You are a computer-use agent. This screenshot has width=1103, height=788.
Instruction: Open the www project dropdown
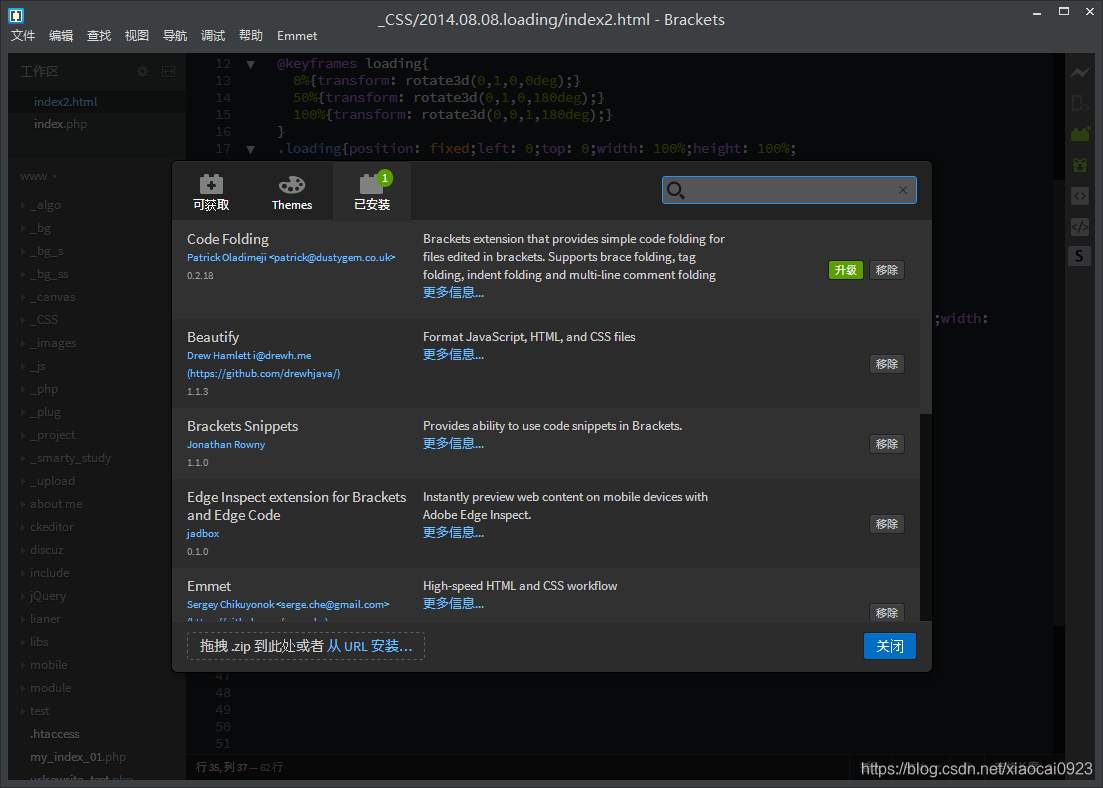pyautogui.click(x=38, y=177)
